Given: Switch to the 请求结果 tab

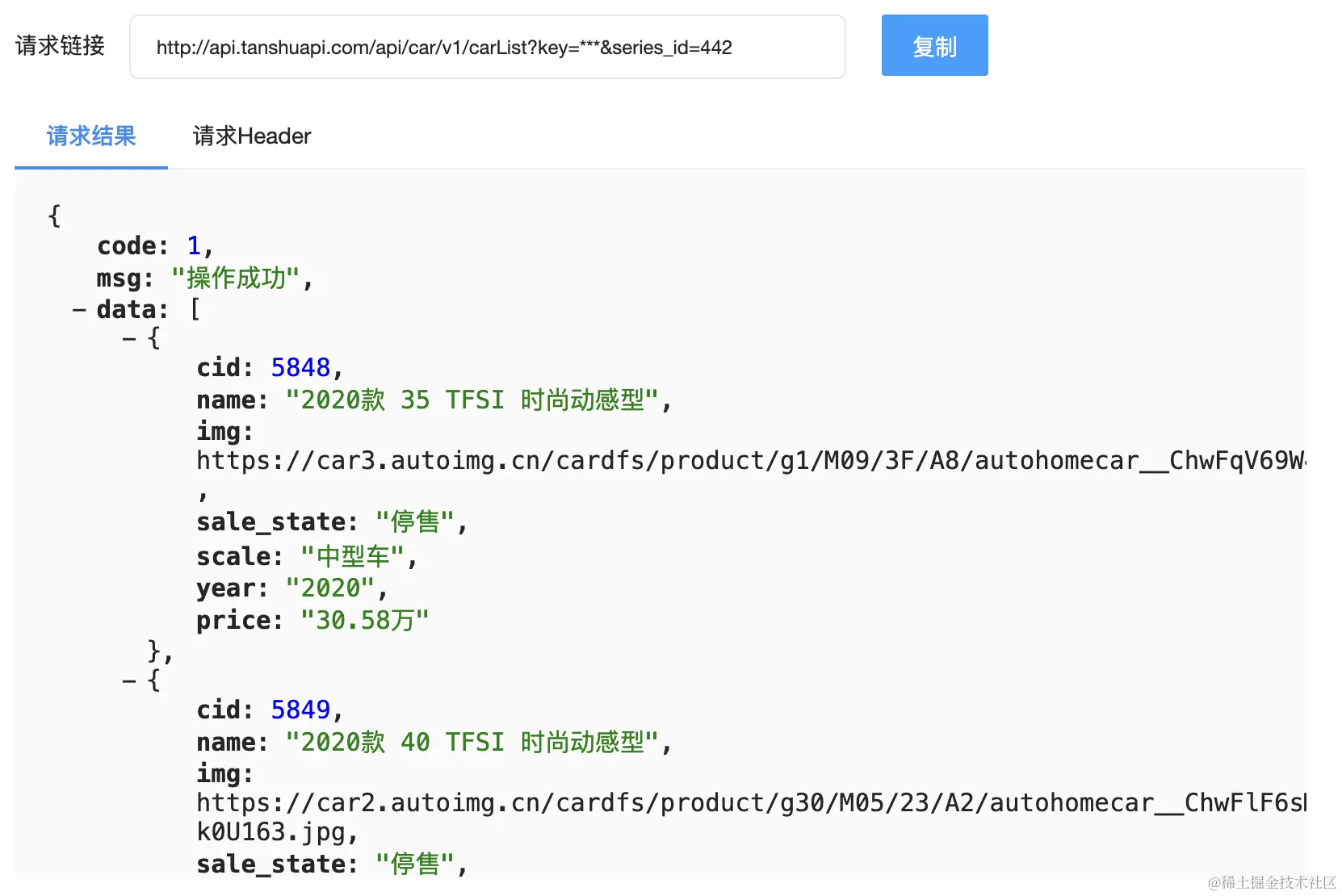Looking at the screenshot, I should click(x=91, y=136).
